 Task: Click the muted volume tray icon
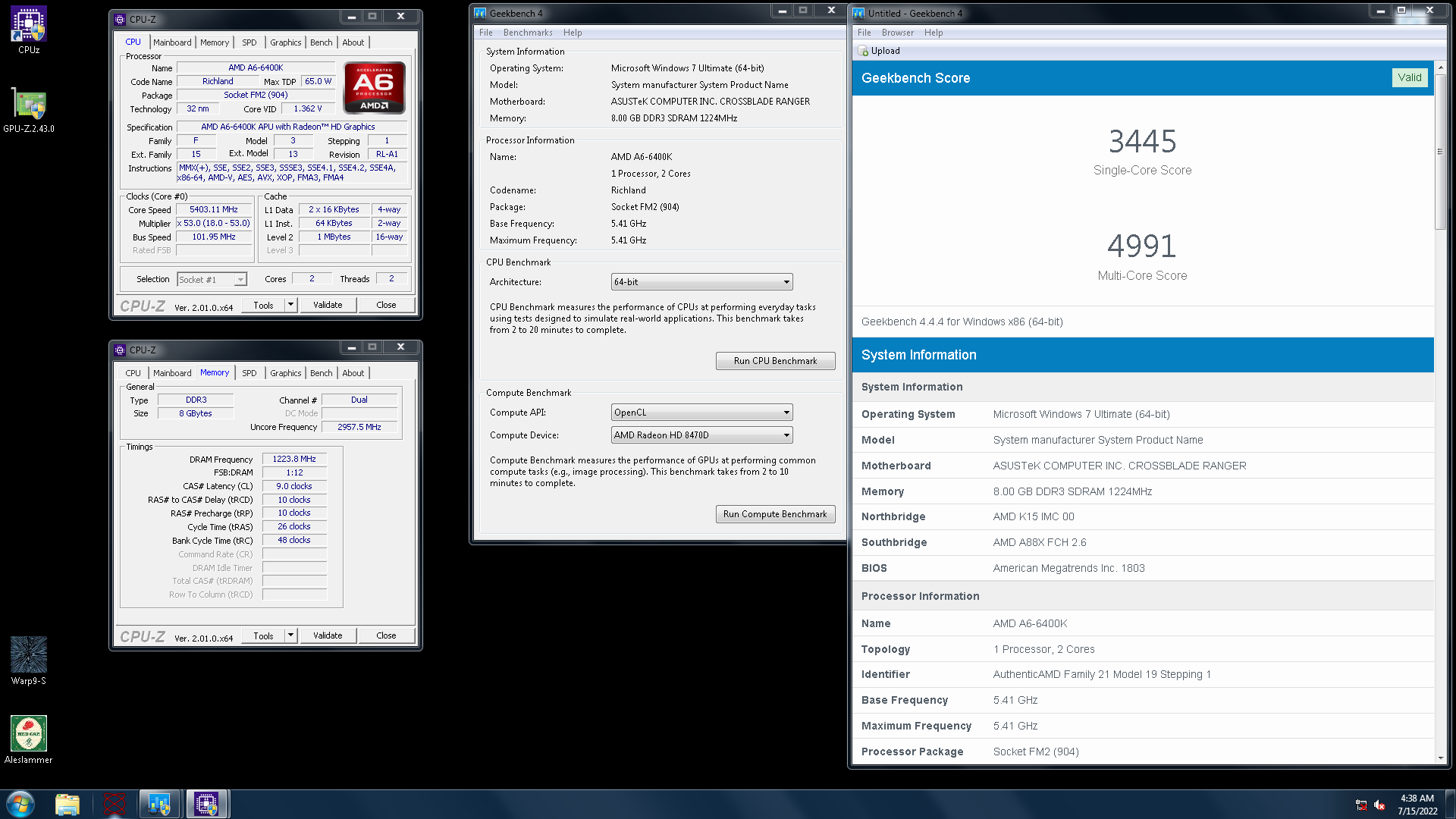point(1379,805)
